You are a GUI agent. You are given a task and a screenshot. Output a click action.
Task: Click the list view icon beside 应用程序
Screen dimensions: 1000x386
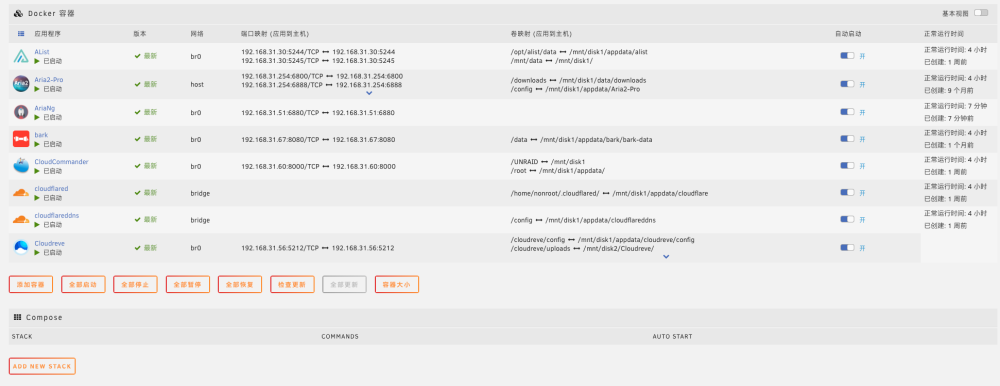(21, 33)
